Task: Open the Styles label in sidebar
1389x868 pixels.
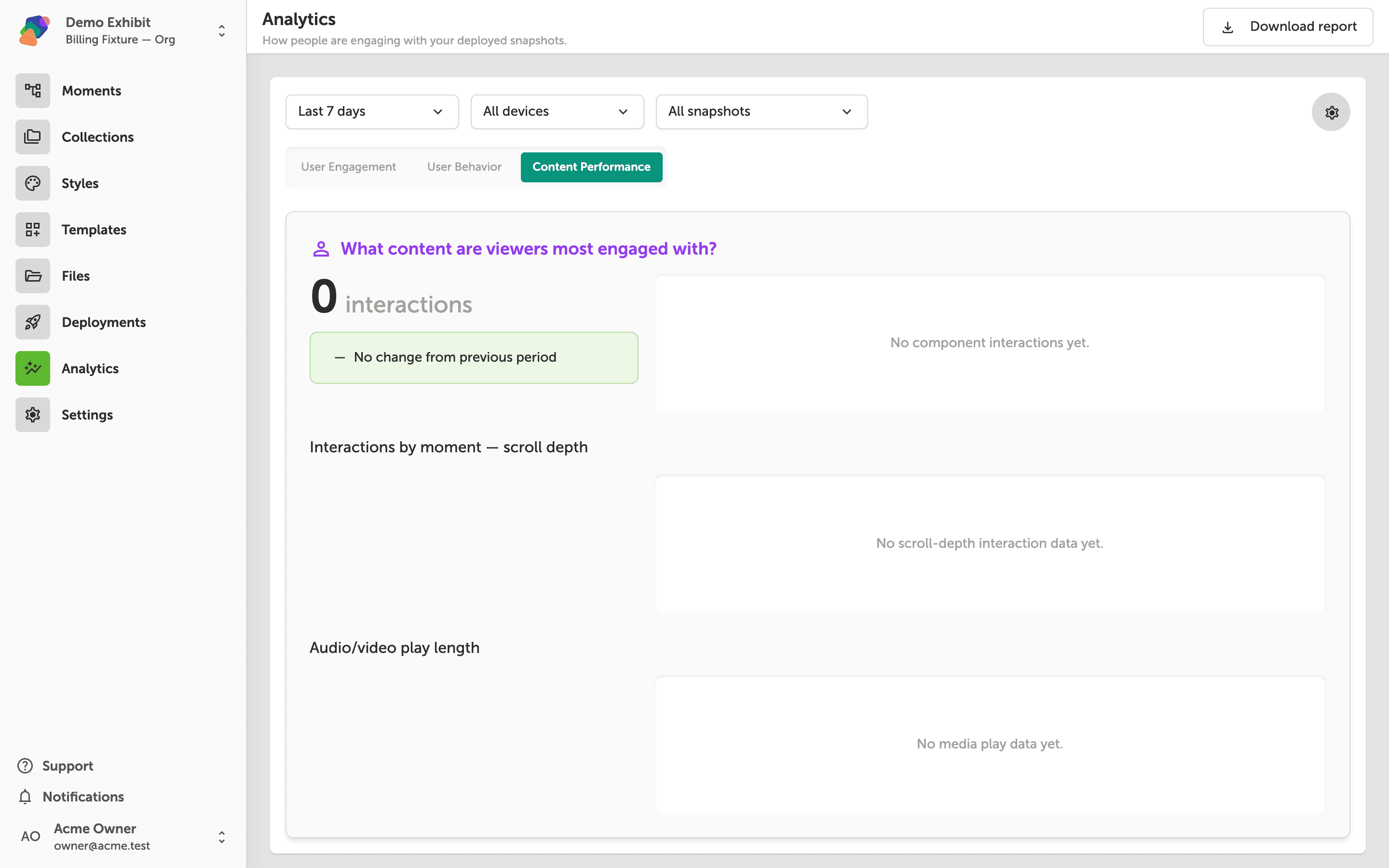Action: 80,184
